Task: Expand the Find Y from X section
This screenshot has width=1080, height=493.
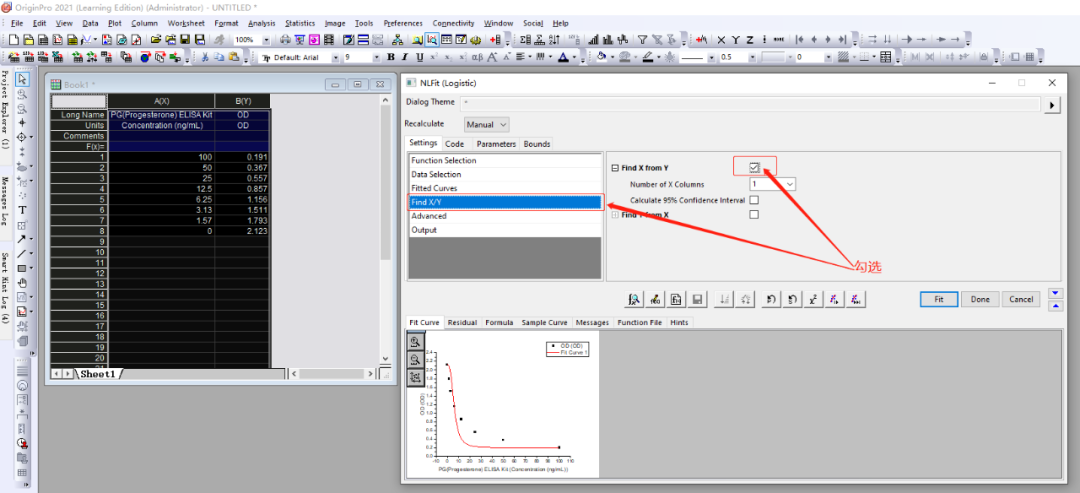Action: coord(615,215)
